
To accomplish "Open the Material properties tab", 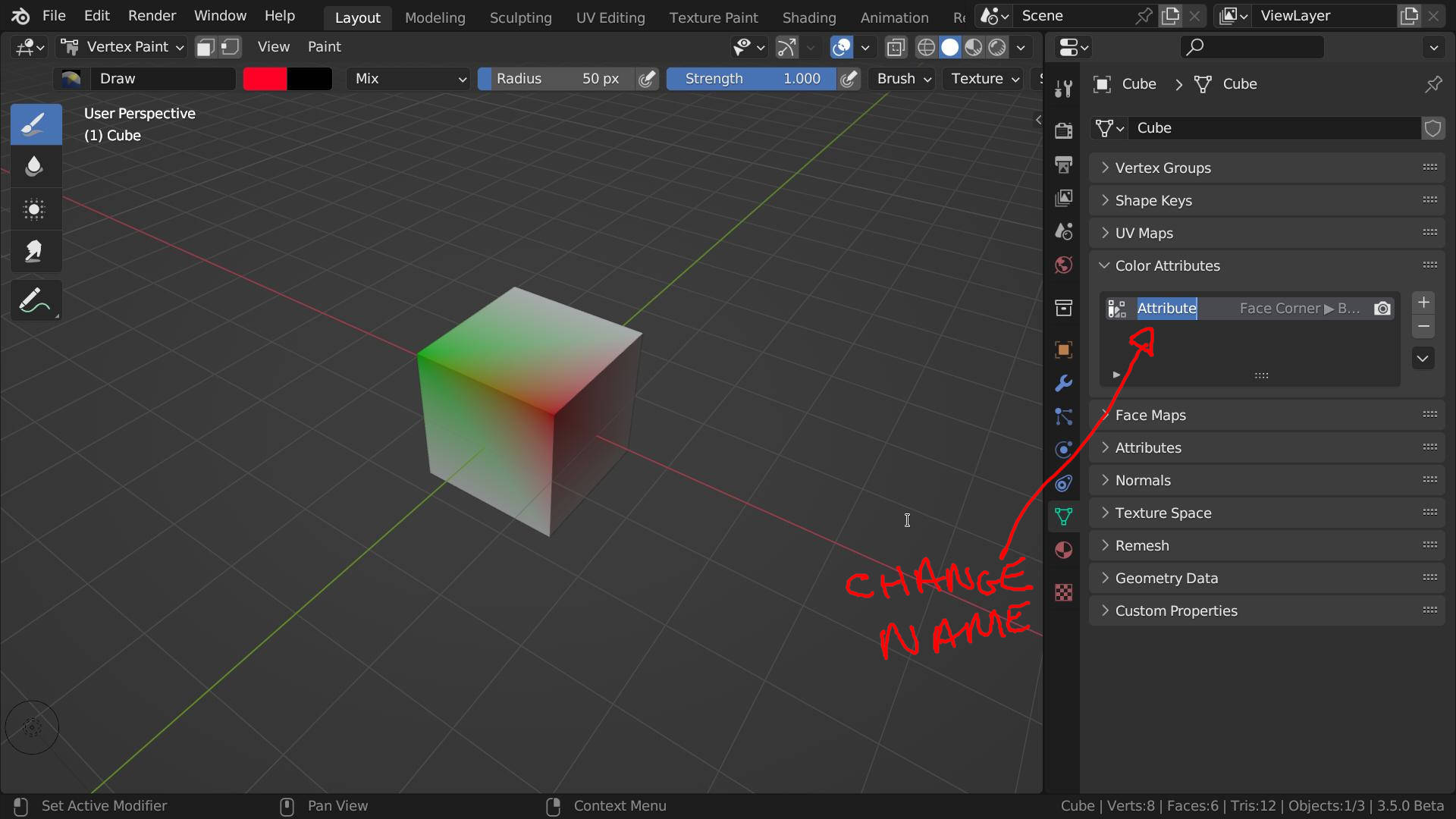I will click(1063, 550).
